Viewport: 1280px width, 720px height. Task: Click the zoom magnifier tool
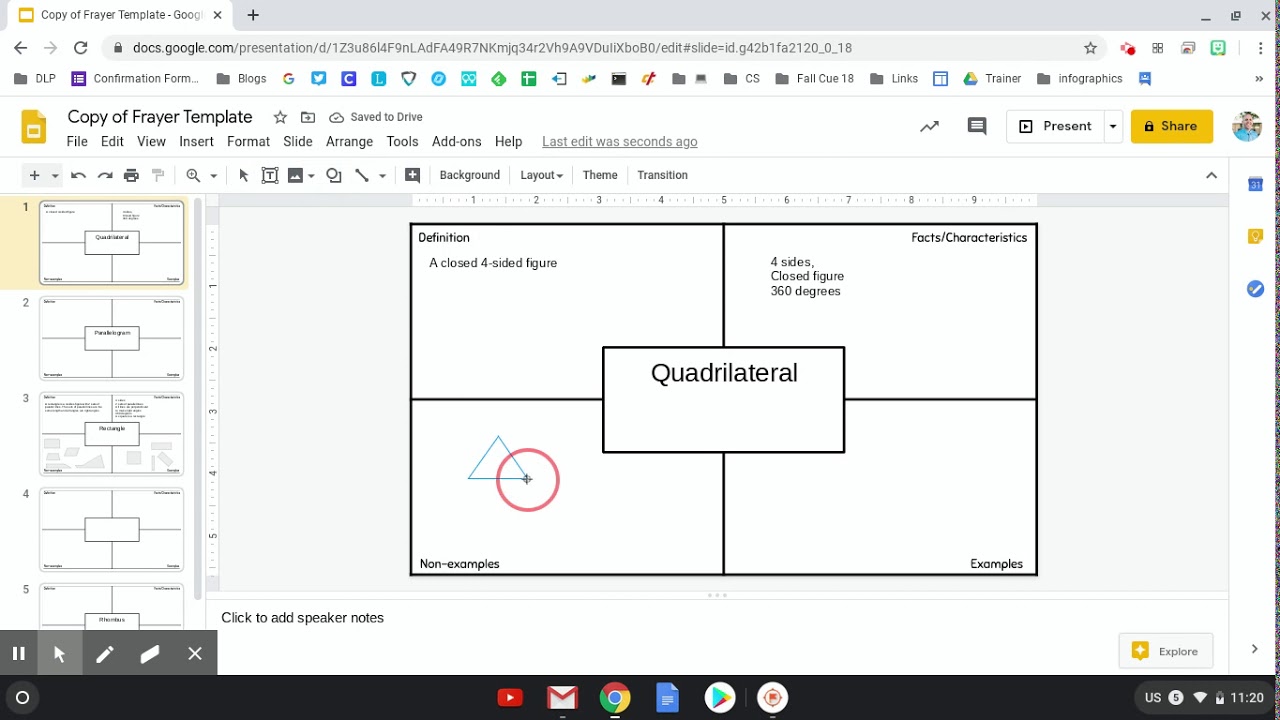(194, 175)
